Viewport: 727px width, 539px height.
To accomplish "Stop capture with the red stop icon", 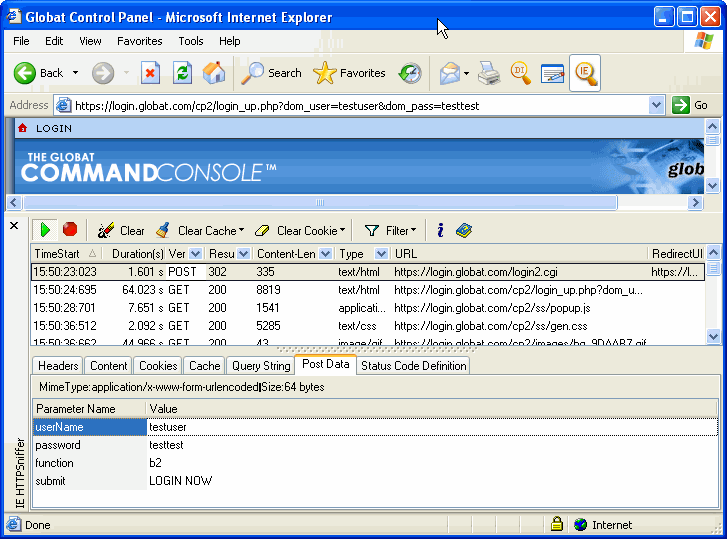I will 70,230.
